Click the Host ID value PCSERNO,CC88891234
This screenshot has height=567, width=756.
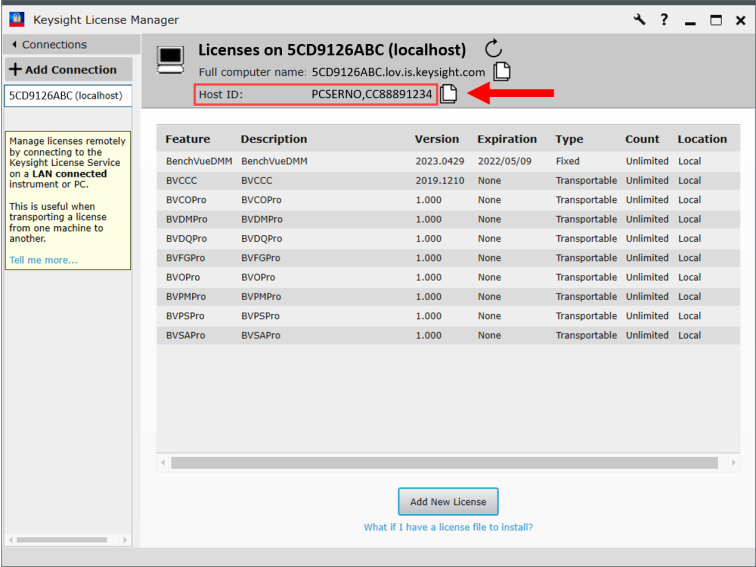[x=372, y=94]
